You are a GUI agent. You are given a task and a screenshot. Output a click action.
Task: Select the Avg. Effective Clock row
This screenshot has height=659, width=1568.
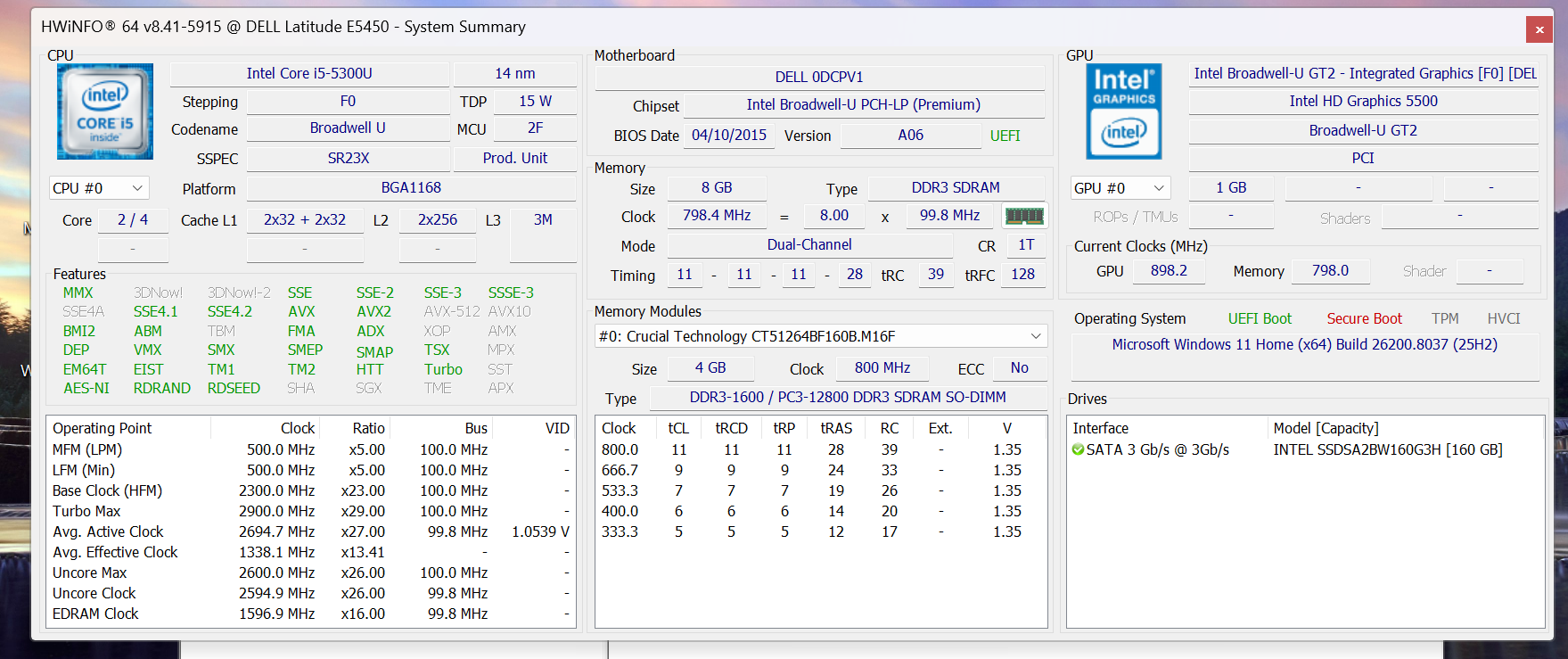click(x=311, y=552)
